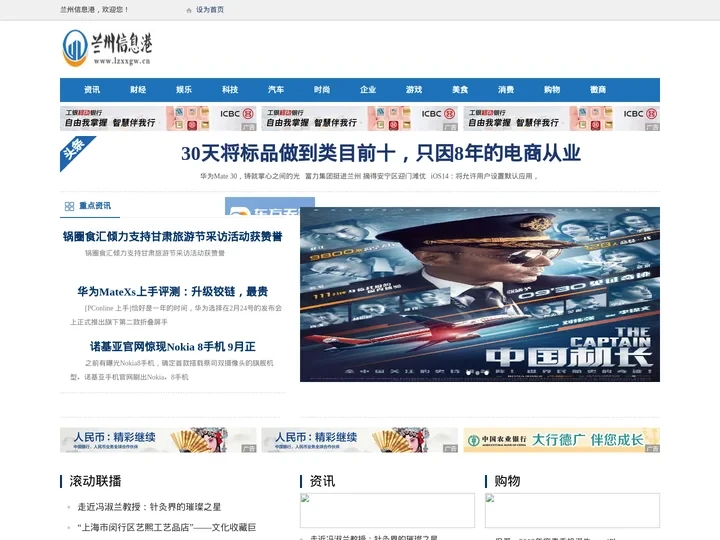720x540 pixels.
Task: Open the 汽车 navigation menu item
Action: tap(276, 90)
